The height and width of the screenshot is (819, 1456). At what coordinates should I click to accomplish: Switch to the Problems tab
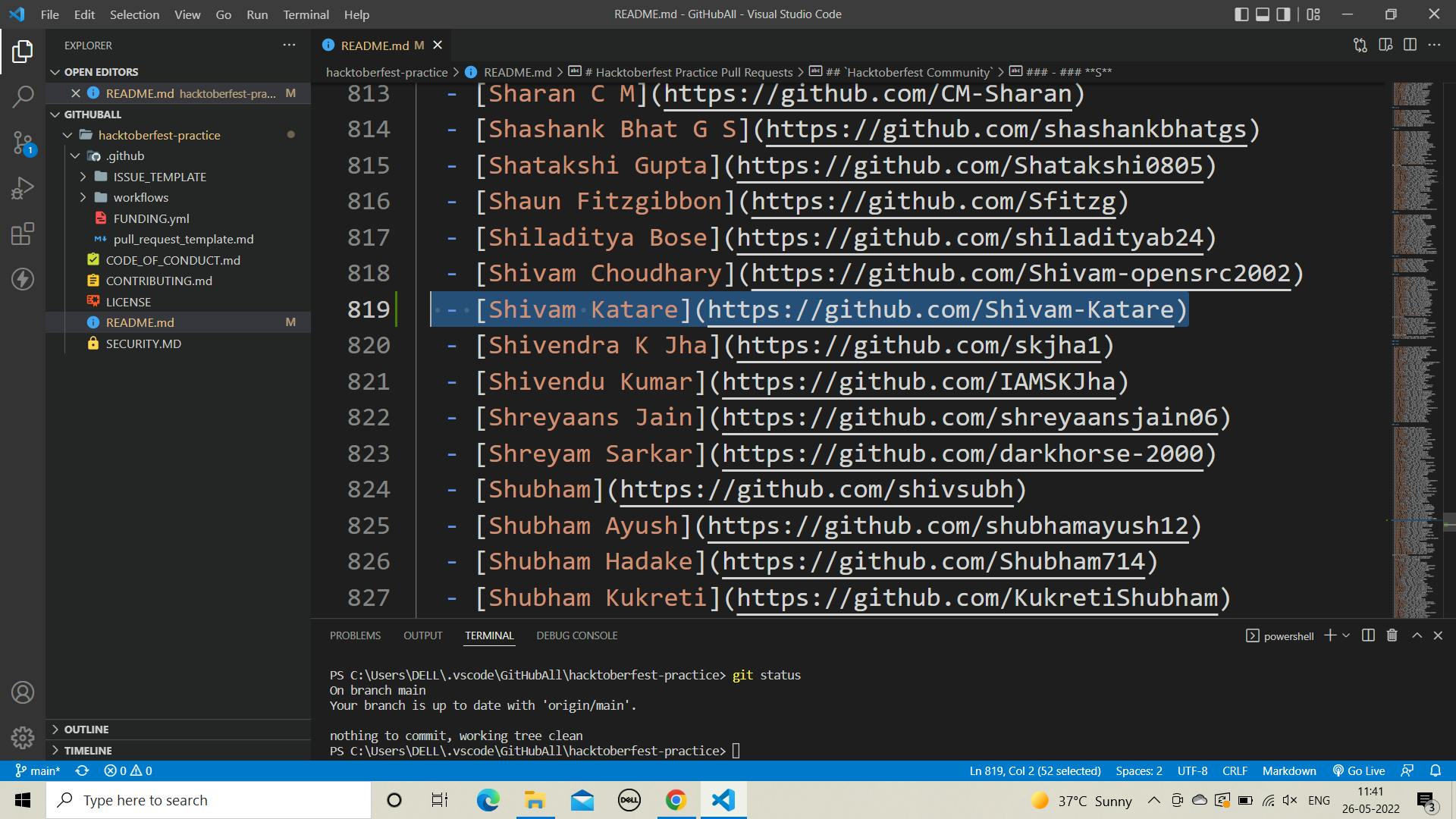(355, 635)
